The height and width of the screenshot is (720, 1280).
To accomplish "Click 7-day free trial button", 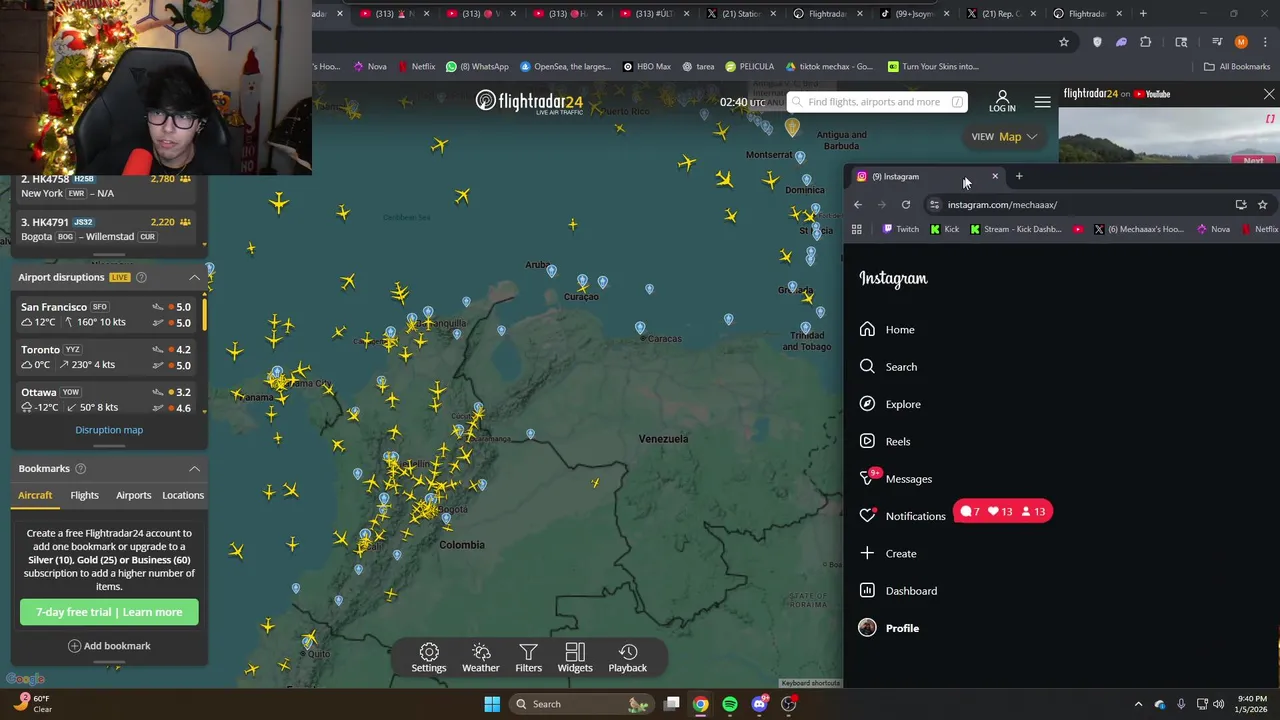I will pos(109,612).
